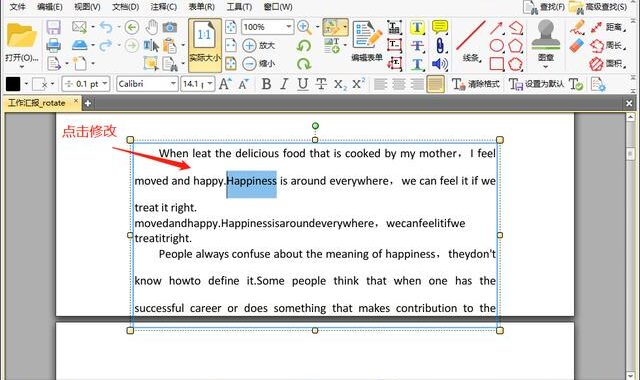Toggle bold text formatting
This screenshot has height=380, width=640.
click(266, 84)
